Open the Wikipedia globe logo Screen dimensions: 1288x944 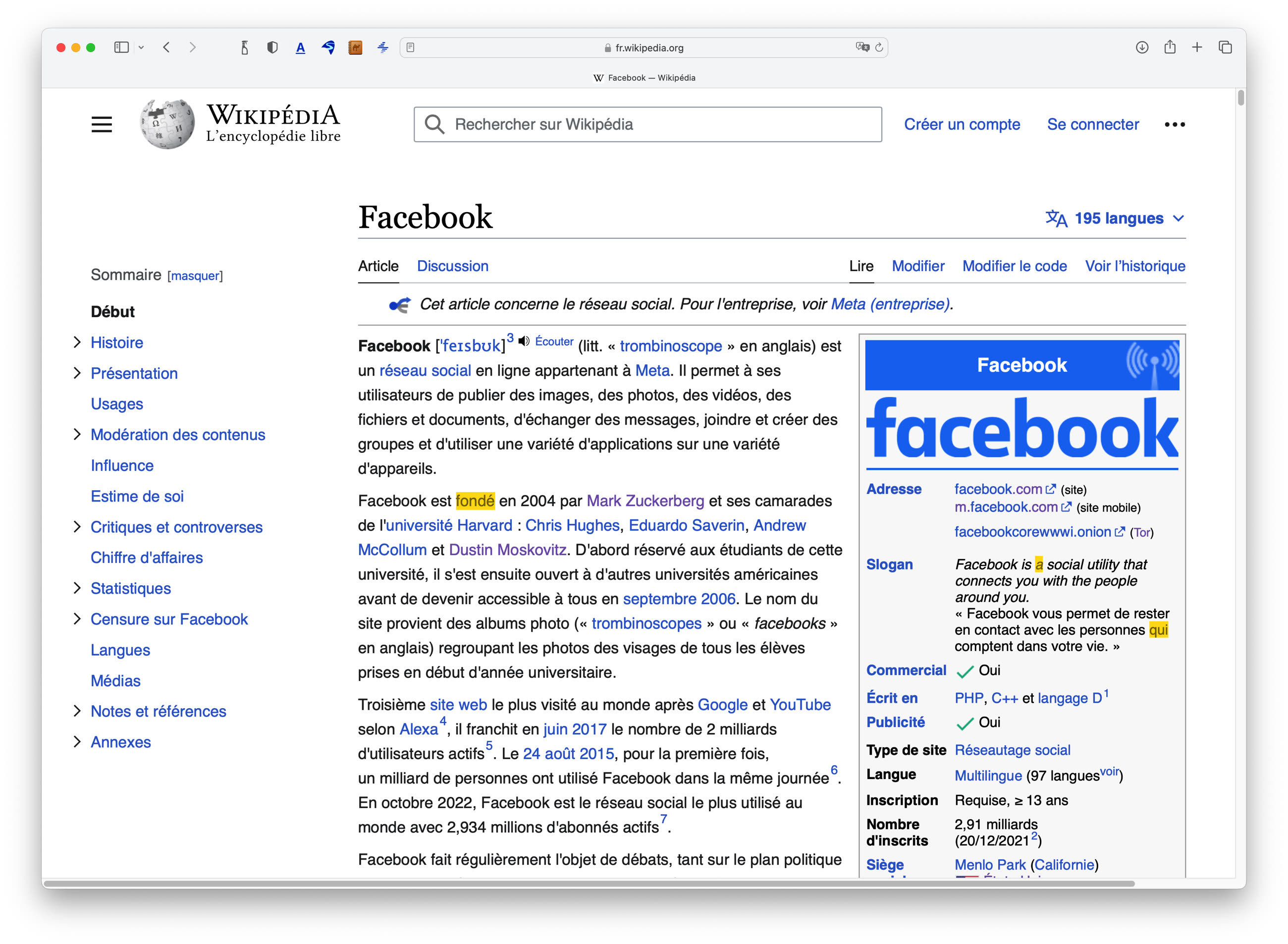pos(166,123)
